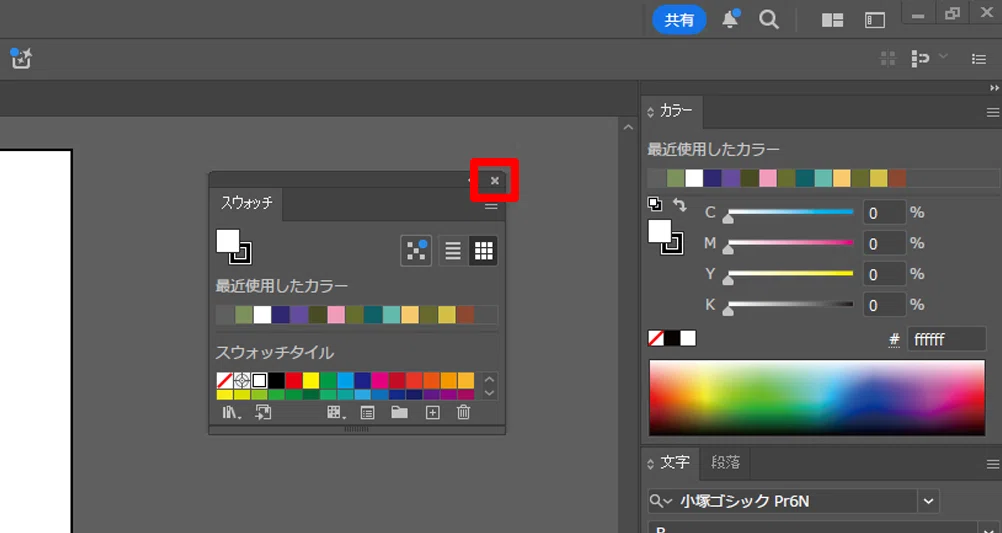Image resolution: width=1002 pixels, height=533 pixels.
Task: Click the Delete Swatch trash icon
Action: pyautogui.click(x=464, y=412)
